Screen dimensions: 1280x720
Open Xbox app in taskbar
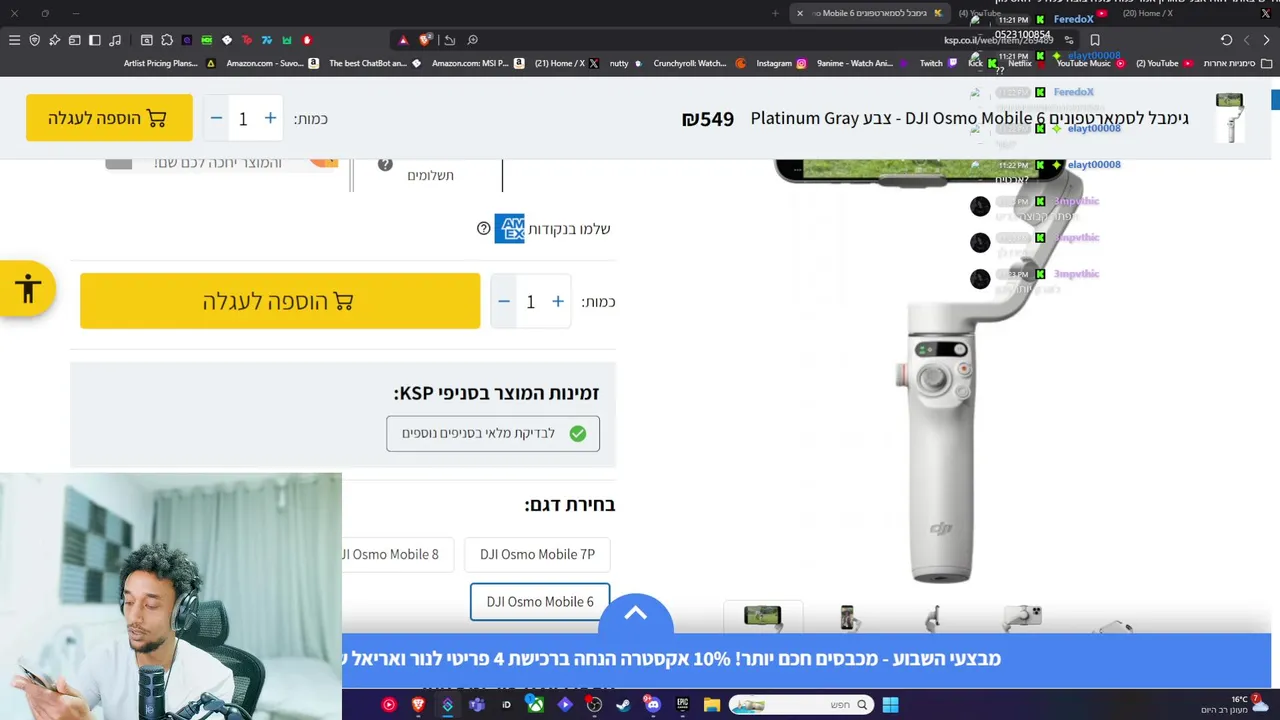pyautogui.click(x=536, y=705)
